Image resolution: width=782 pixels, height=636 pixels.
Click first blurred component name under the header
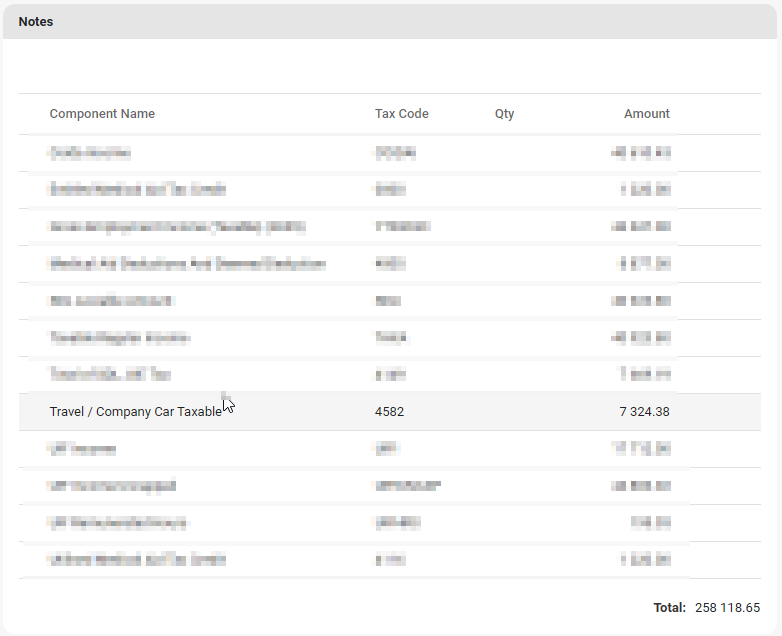(90, 153)
